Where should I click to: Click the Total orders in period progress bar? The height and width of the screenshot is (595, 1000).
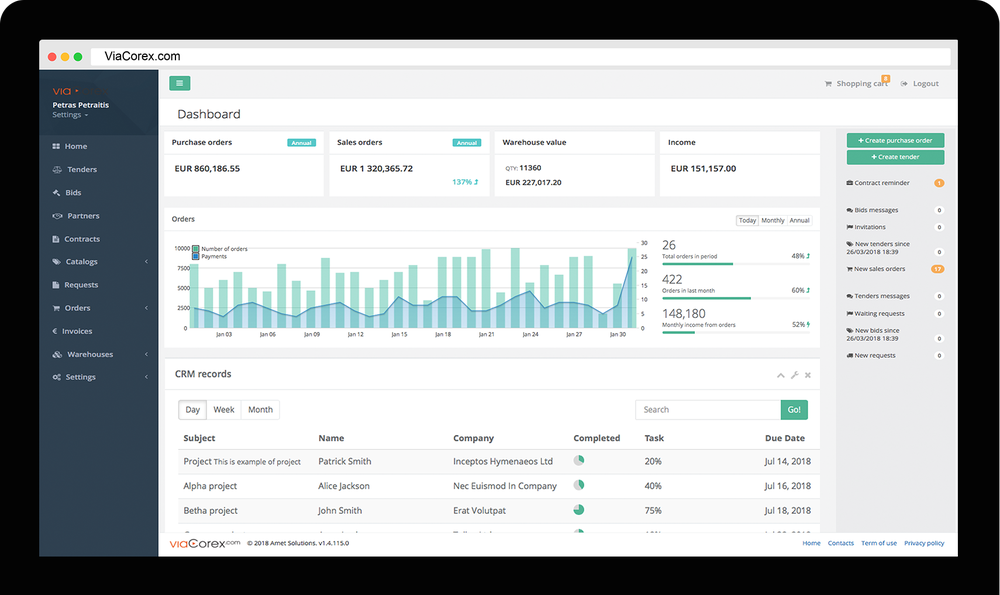[x=736, y=264]
